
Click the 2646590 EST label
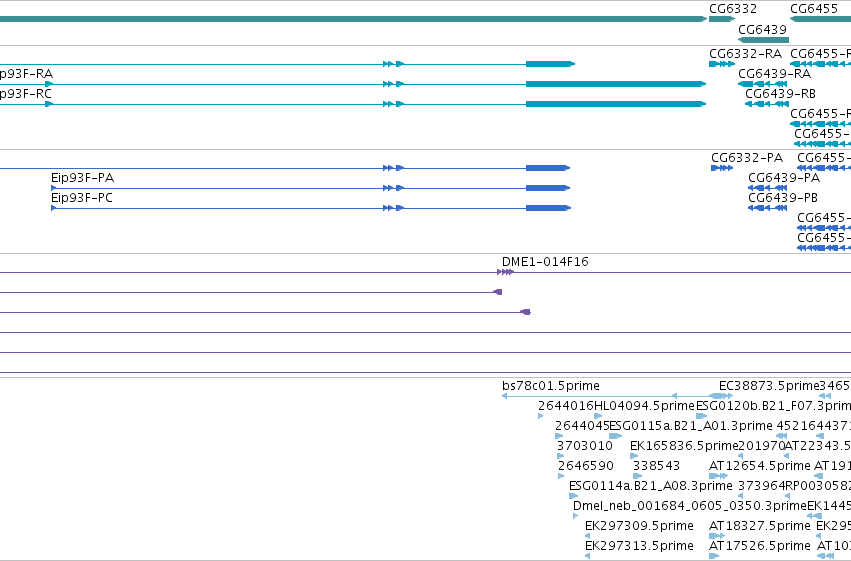[x=586, y=466]
